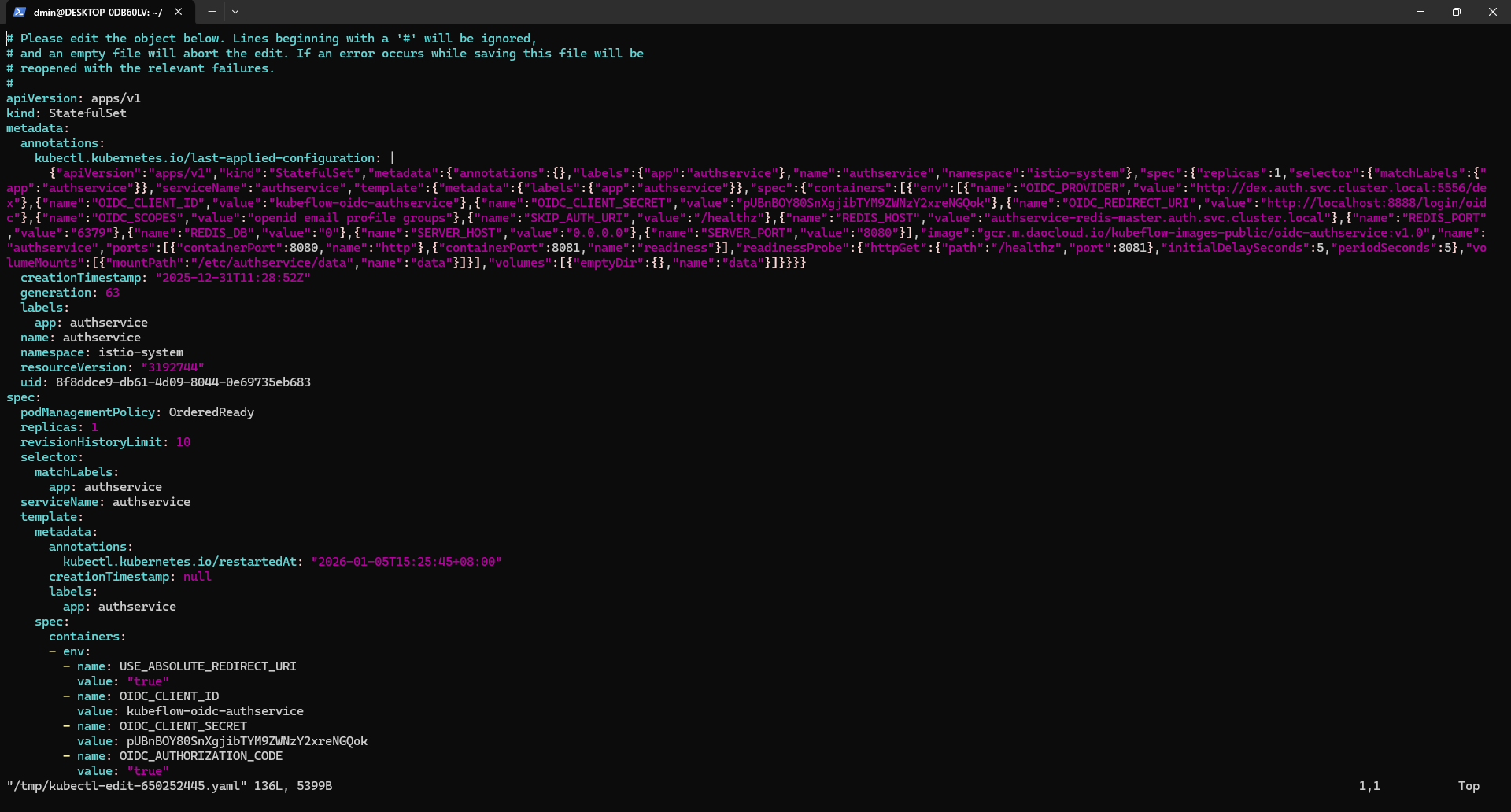Click the 'apiVersion: apps/v1' line

click(x=73, y=98)
